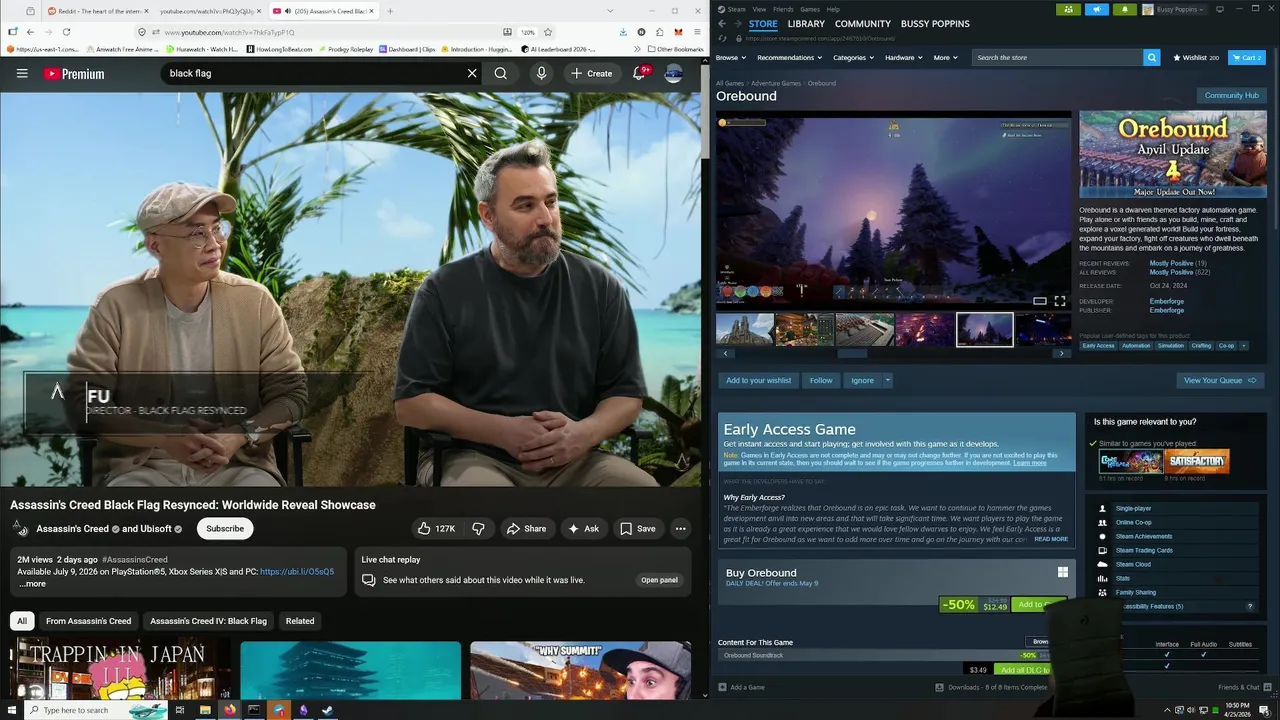Expand the Ignore options dropdown arrow
This screenshot has height=720, width=1280.
[887, 380]
